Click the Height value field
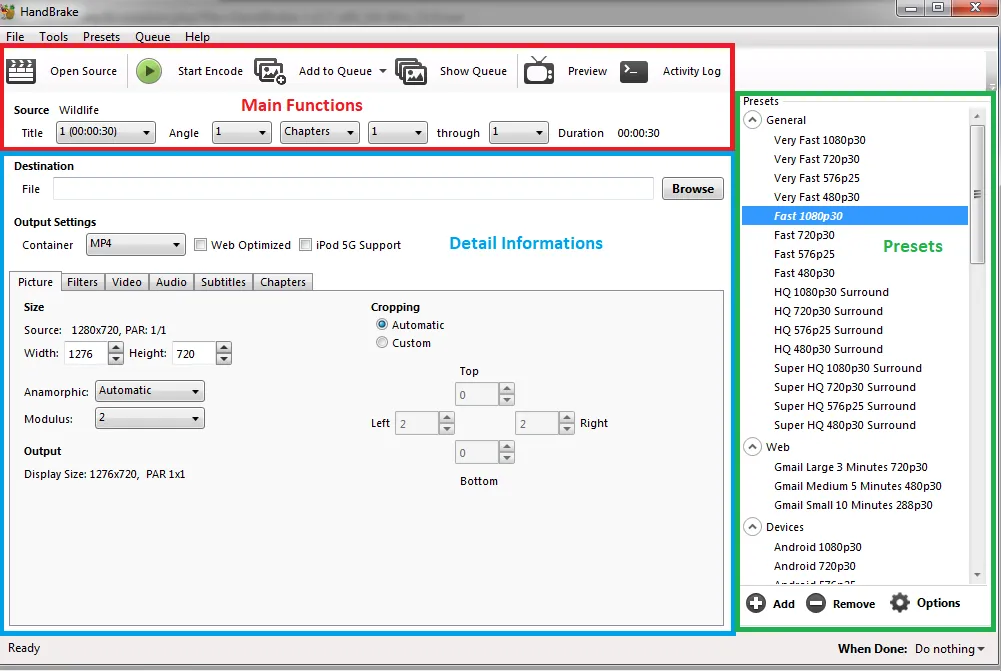 click(194, 354)
